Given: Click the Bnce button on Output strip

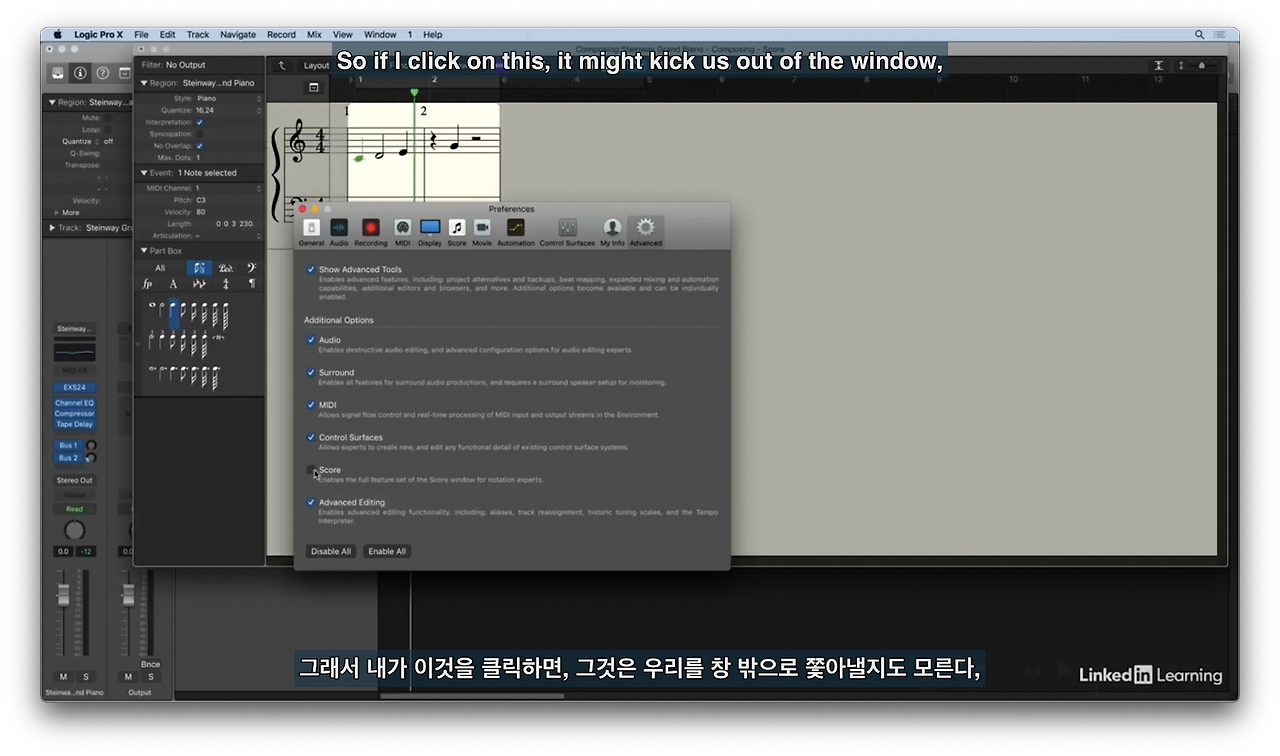Looking at the screenshot, I should [x=150, y=664].
